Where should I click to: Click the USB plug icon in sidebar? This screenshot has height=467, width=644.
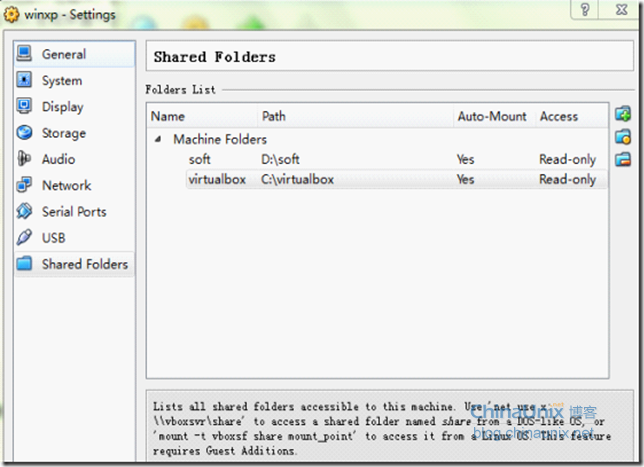[24, 237]
